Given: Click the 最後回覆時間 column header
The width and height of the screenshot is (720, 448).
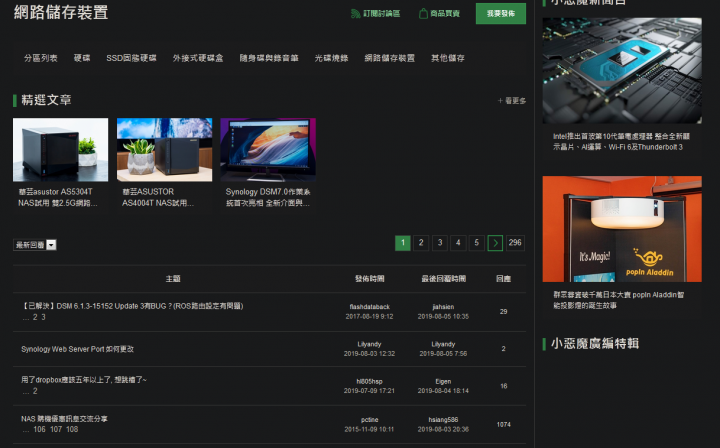Looking at the screenshot, I should pos(444,279).
